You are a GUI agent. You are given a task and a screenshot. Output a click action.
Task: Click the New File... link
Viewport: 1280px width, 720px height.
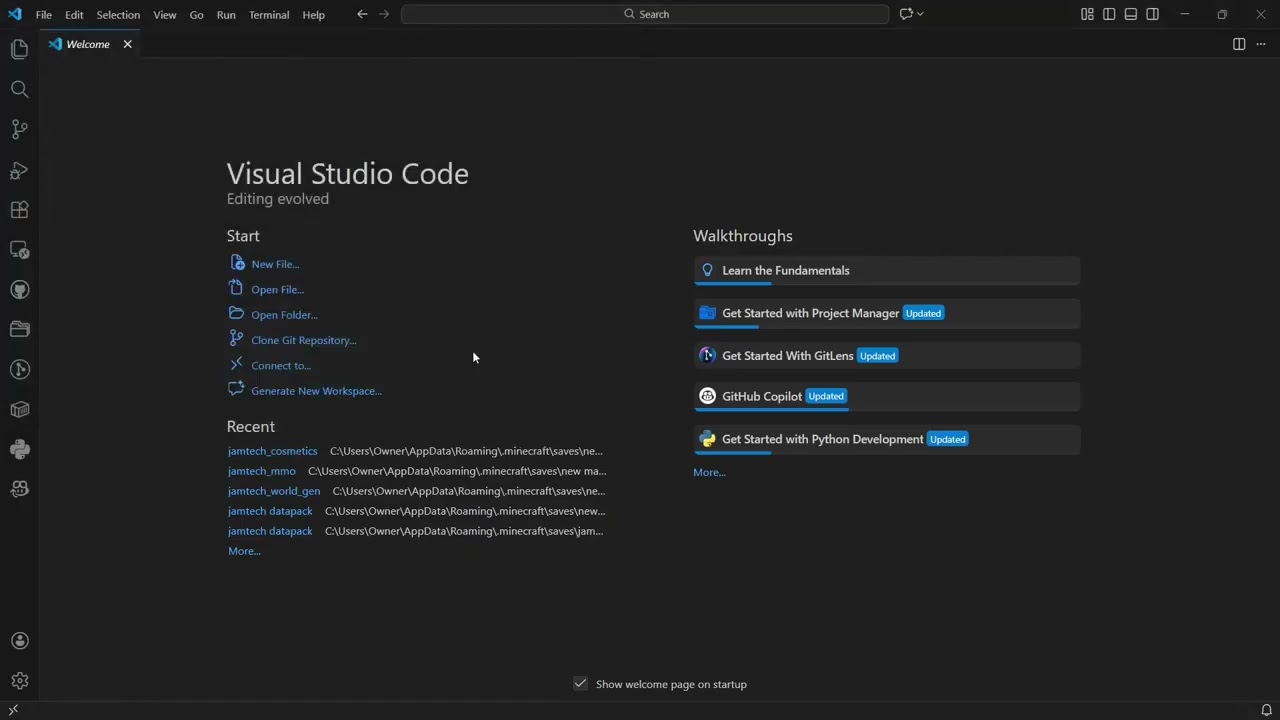(275, 264)
